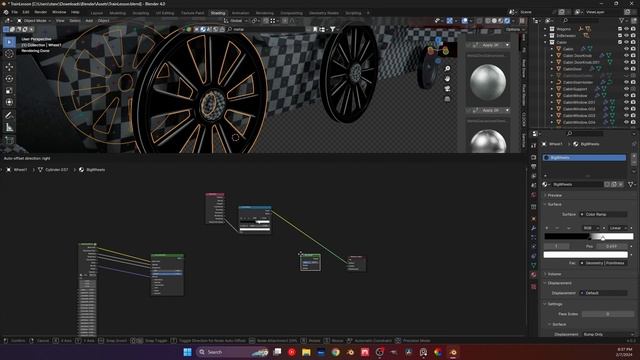Click the viewport pan hand gizmo
The image size is (640, 360).
447,78
